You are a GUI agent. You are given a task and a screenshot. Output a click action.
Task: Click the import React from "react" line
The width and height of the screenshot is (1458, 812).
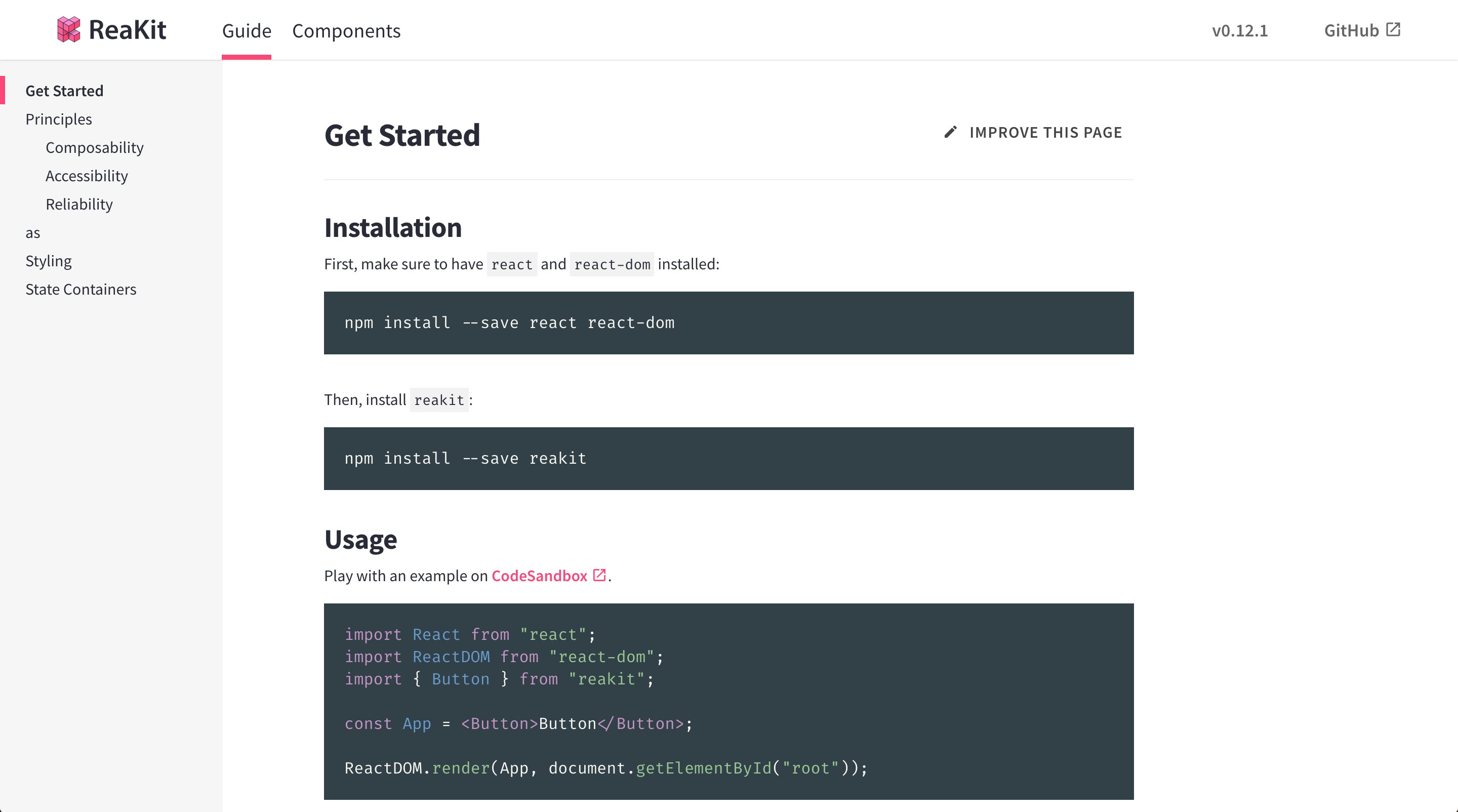470,635
